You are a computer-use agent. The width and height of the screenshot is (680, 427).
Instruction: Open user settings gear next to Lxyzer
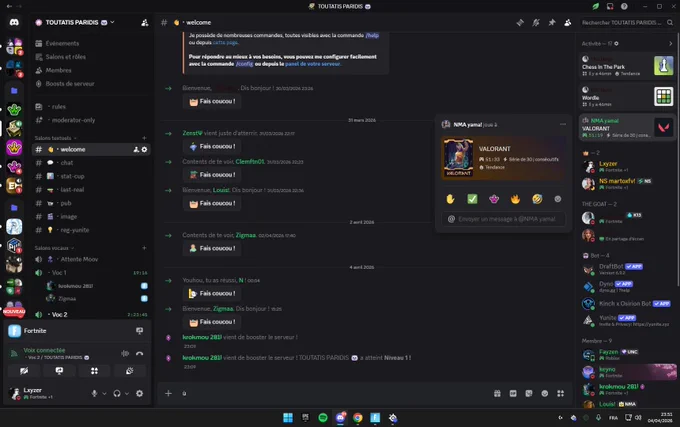139,394
